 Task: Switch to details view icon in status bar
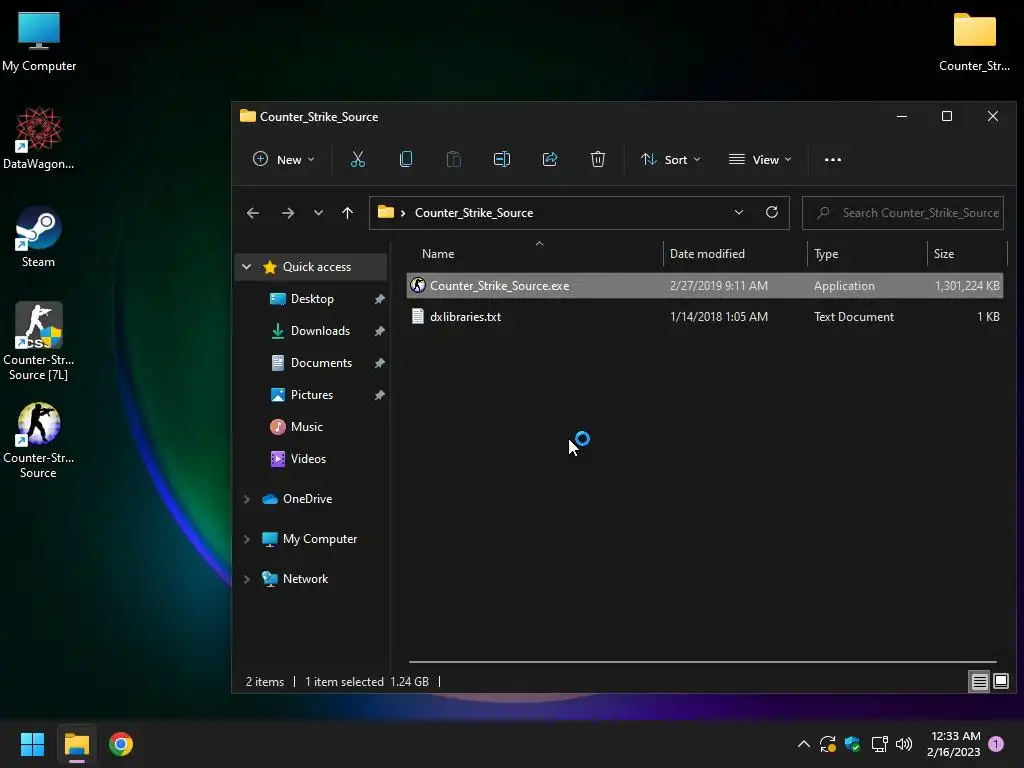click(x=980, y=682)
